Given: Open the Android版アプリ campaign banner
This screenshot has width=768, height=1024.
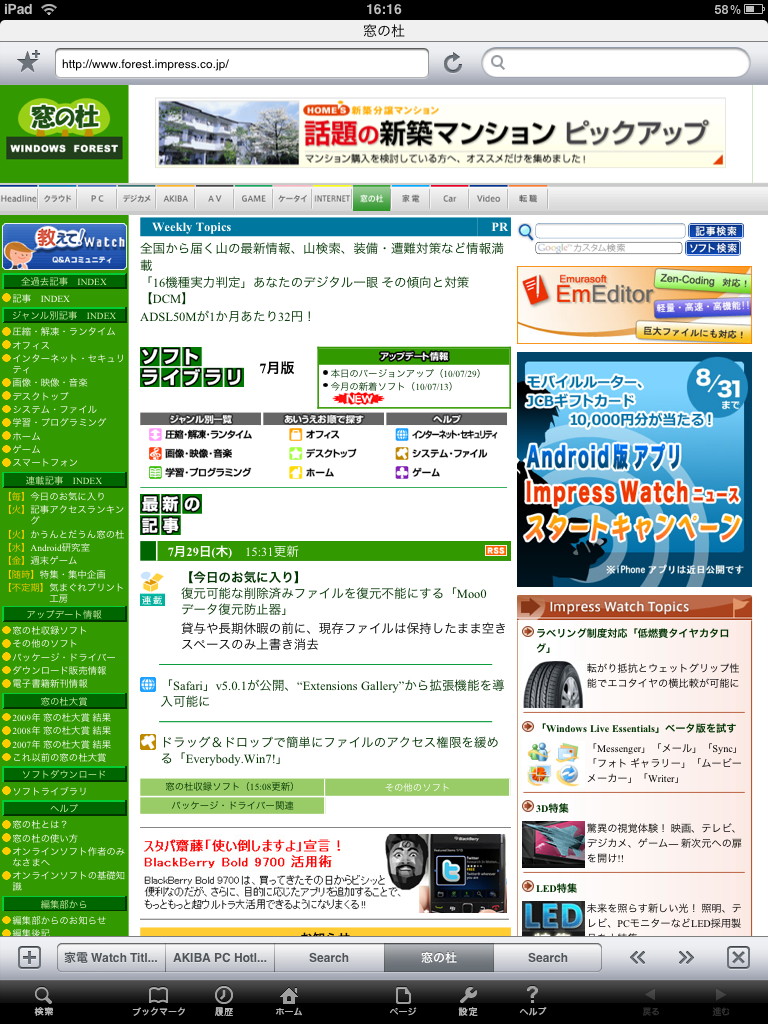Looking at the screenshot, I should [634, 470].
